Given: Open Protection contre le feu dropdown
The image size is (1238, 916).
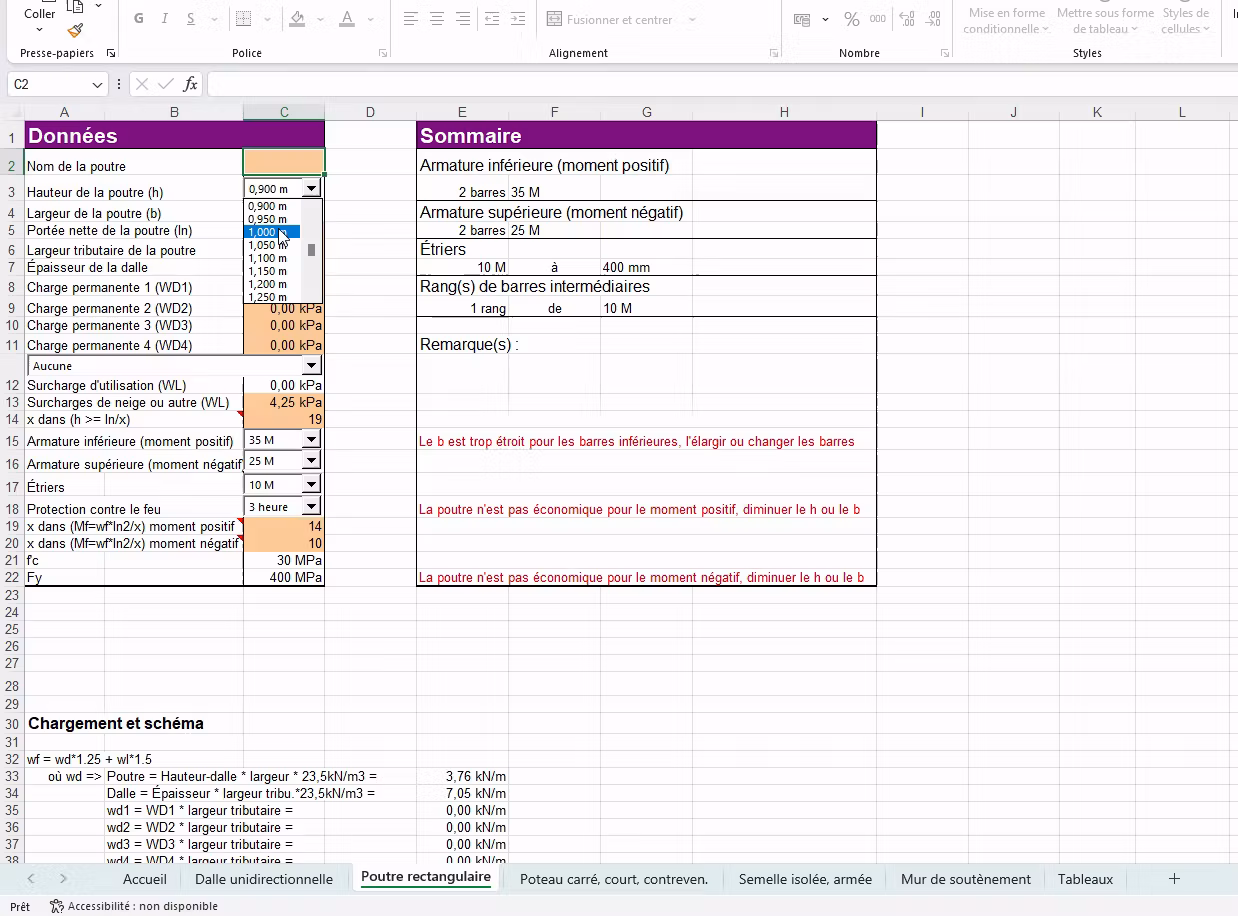Looking at the screenshot, I should tap(311, 507).
